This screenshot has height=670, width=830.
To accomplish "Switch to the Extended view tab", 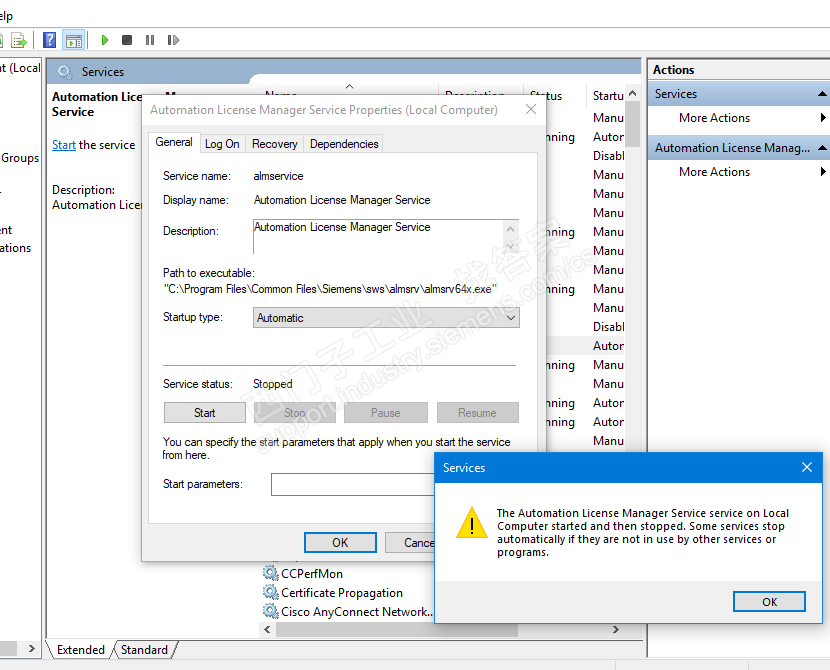I will coord(80,649).
